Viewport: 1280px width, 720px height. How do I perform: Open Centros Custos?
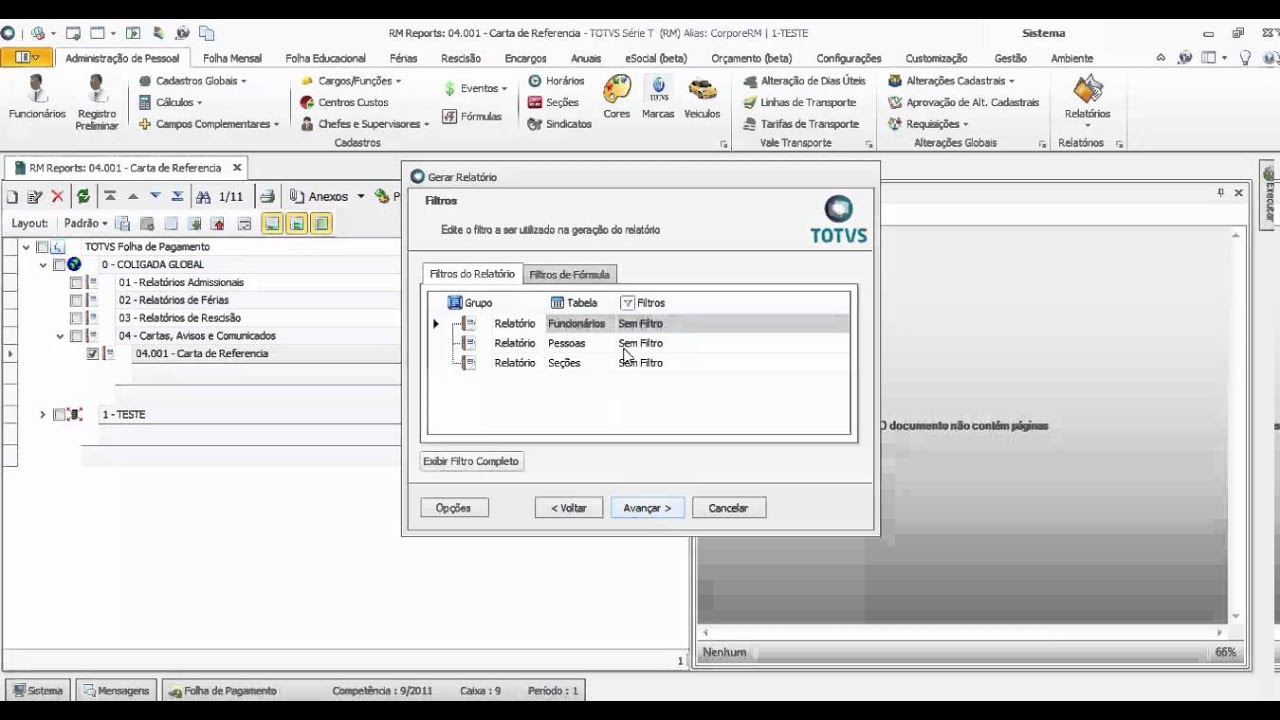pos(344,102)
